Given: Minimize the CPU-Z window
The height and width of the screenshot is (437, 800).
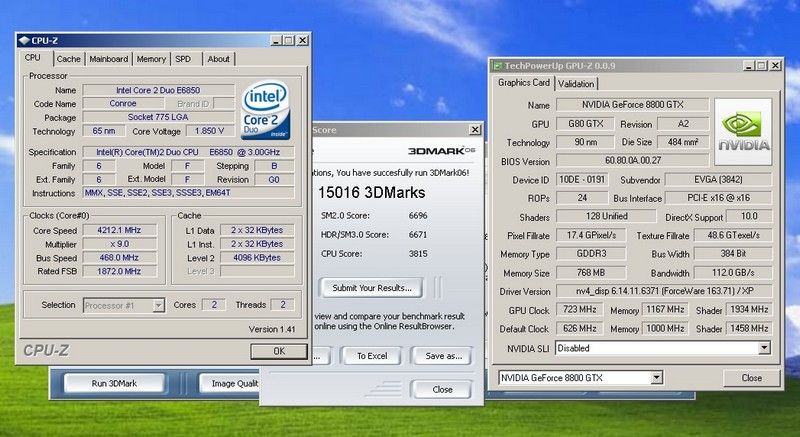Looking at the screenshot, I should pos(276,40).
